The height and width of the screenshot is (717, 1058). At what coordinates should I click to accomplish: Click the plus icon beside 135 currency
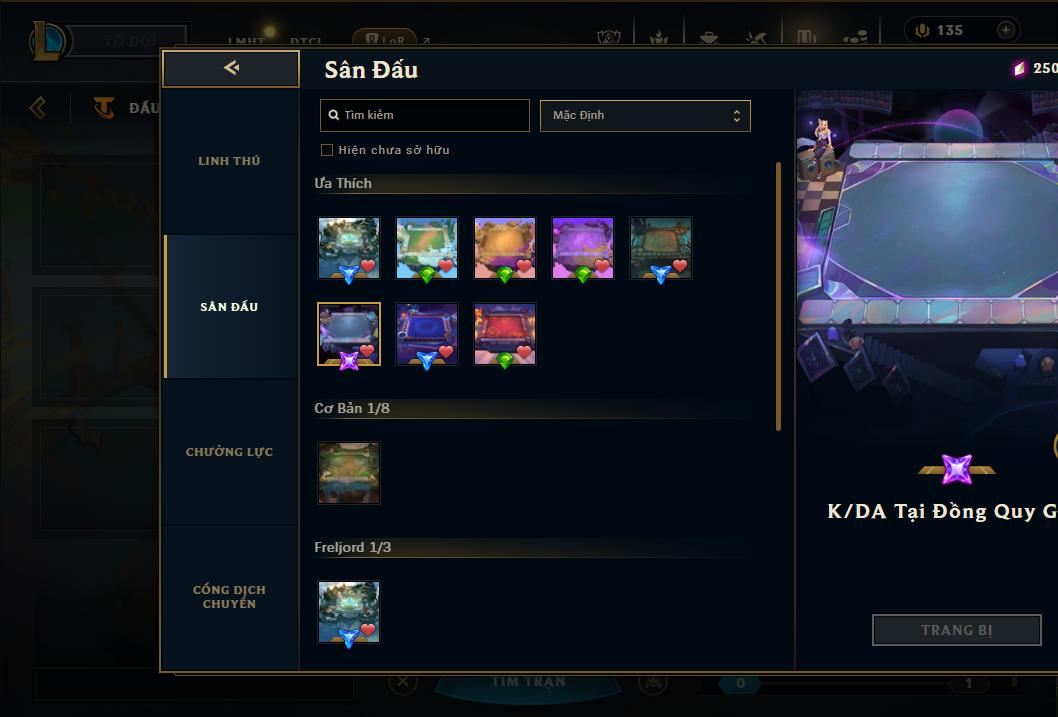pos(1005,30)
